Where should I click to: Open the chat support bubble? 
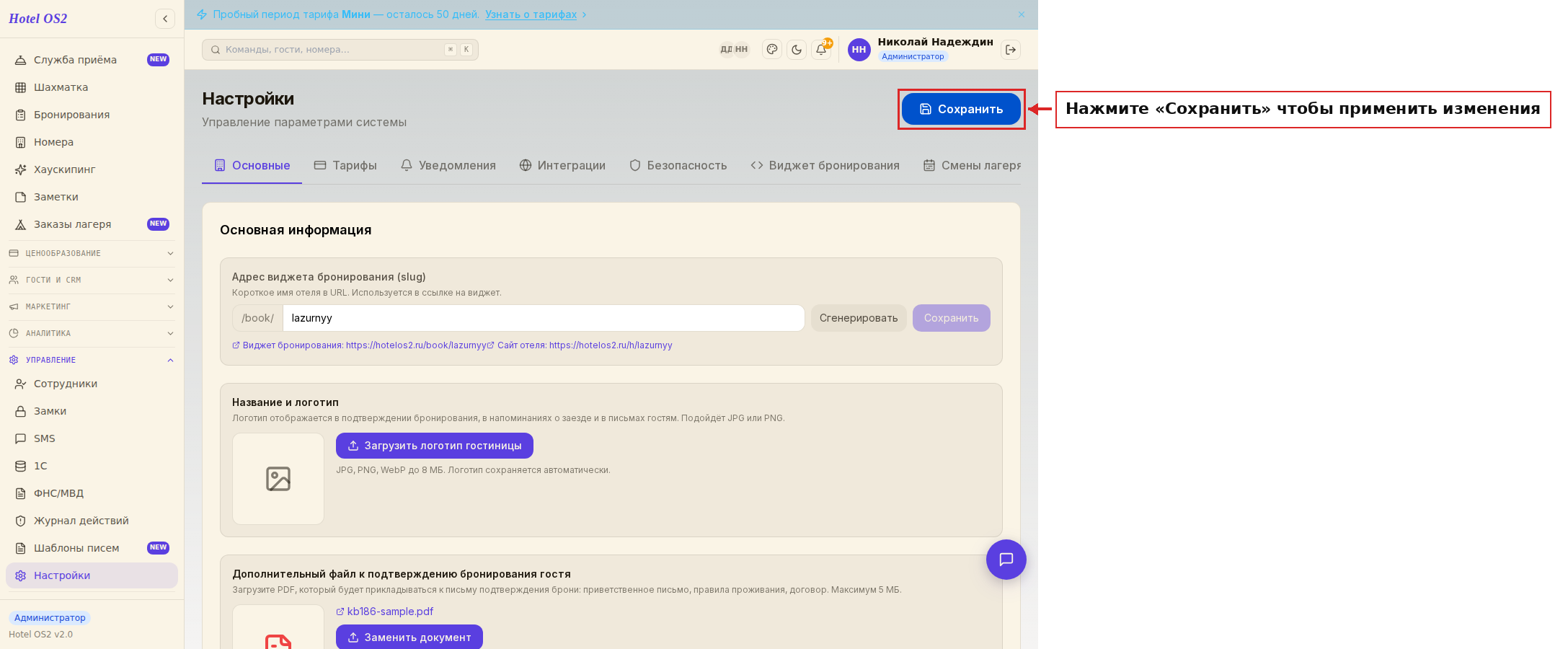pyautogui.click(x=1006, y=560)
